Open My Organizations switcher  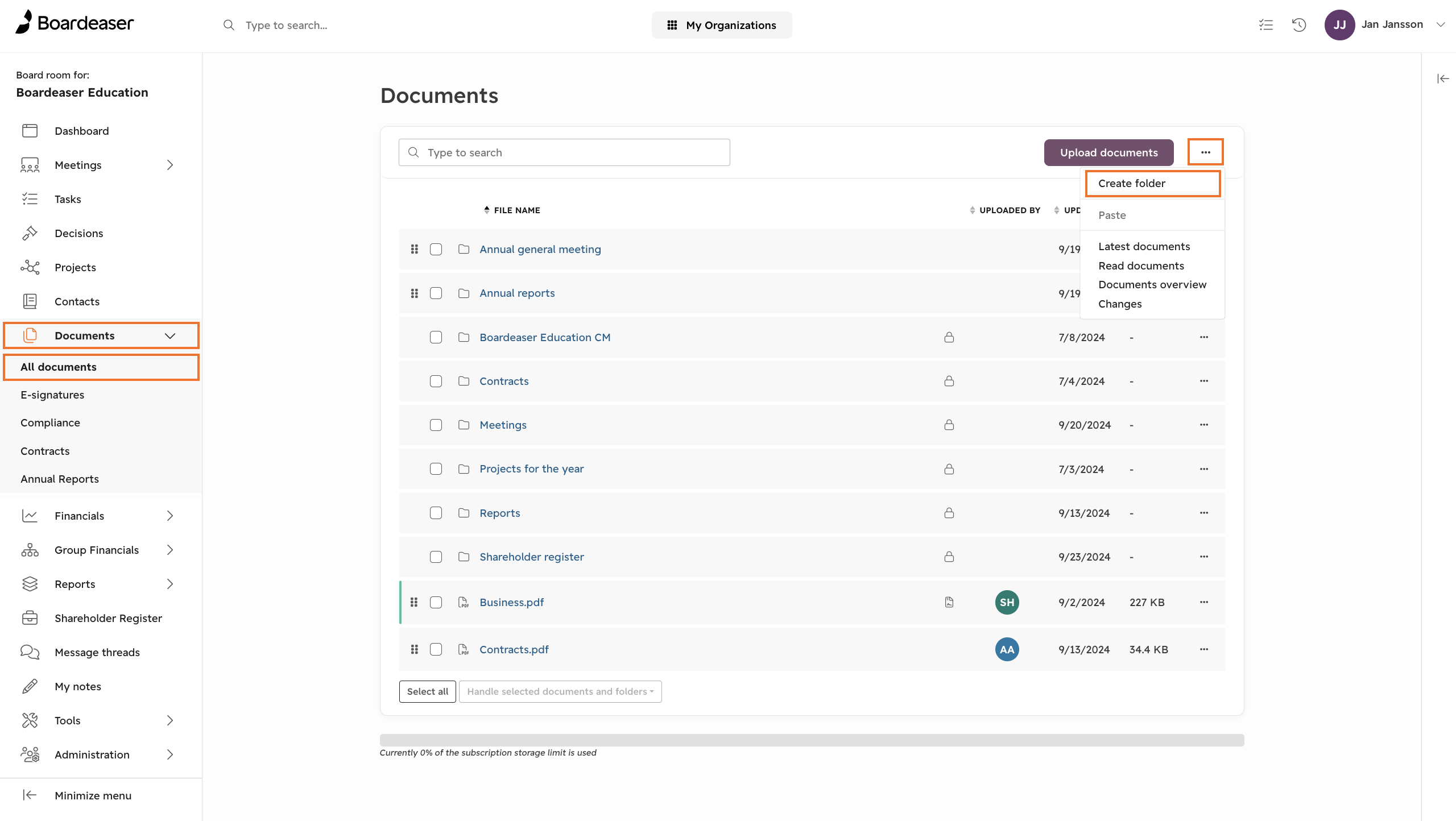click(721, 25)
